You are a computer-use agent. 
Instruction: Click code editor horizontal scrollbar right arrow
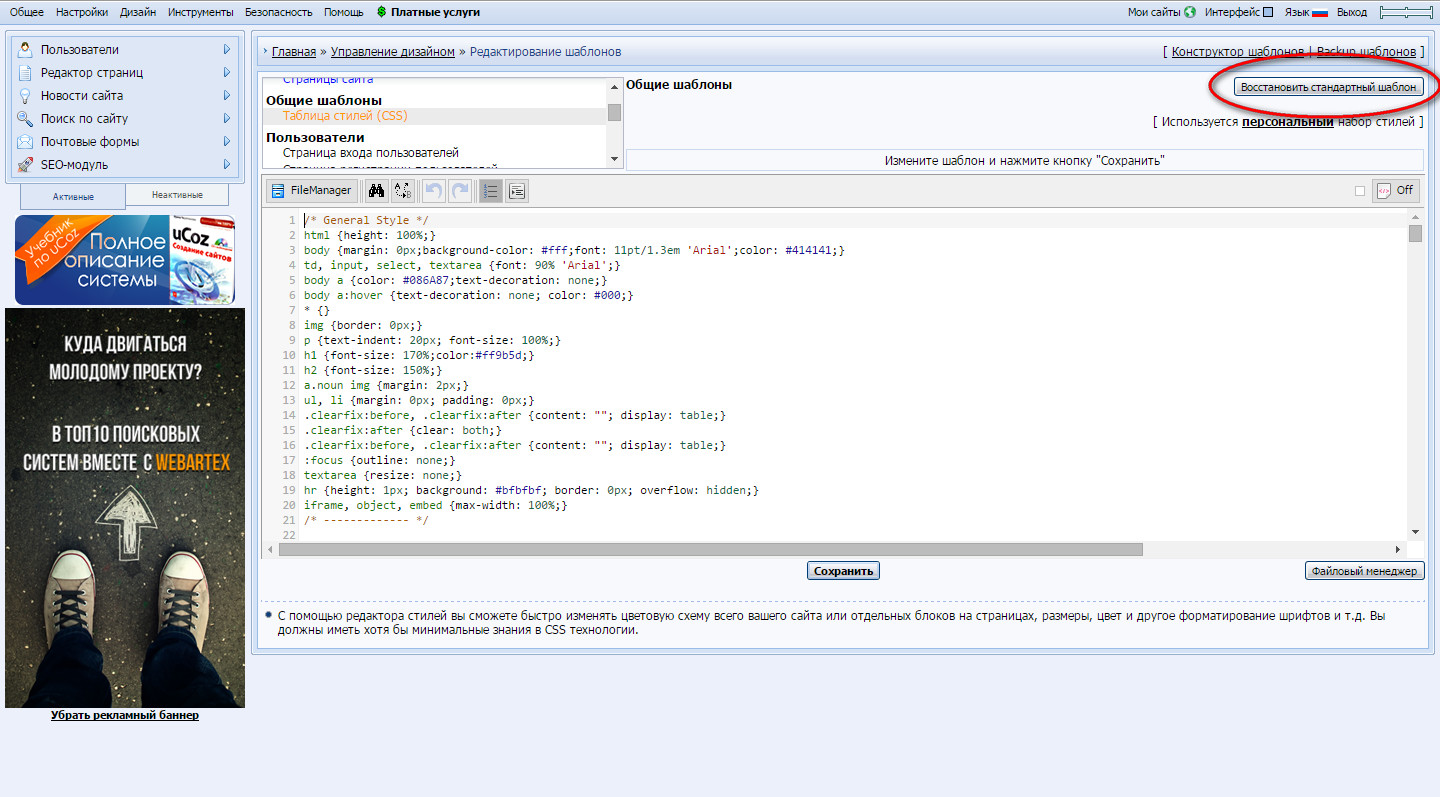tap(1398, 550)
